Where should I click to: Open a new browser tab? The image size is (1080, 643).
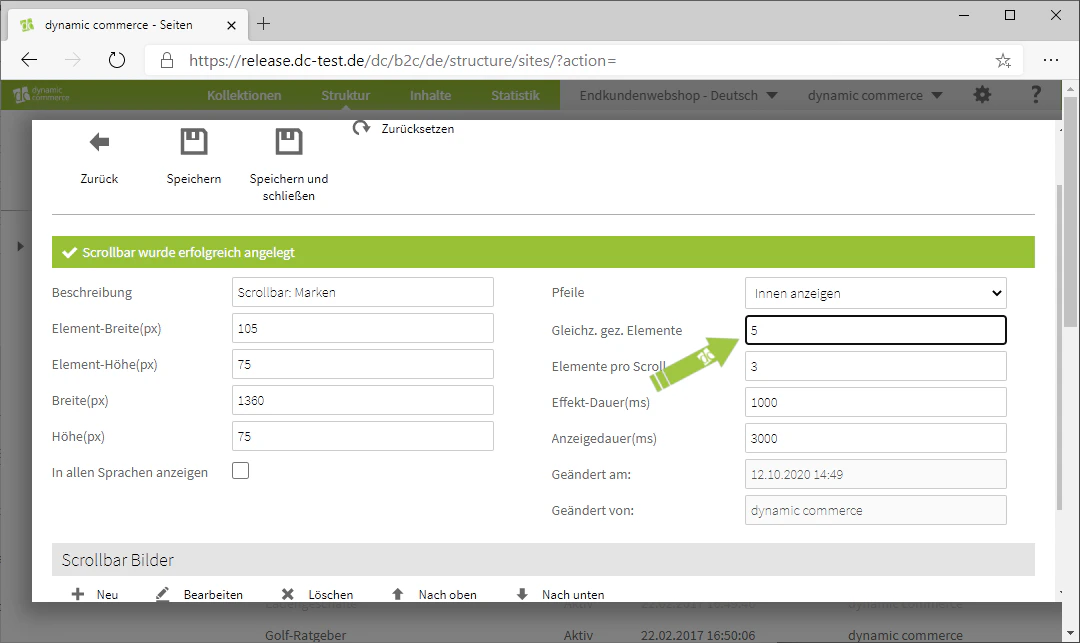pyautogui.click(x=263, y=24)
